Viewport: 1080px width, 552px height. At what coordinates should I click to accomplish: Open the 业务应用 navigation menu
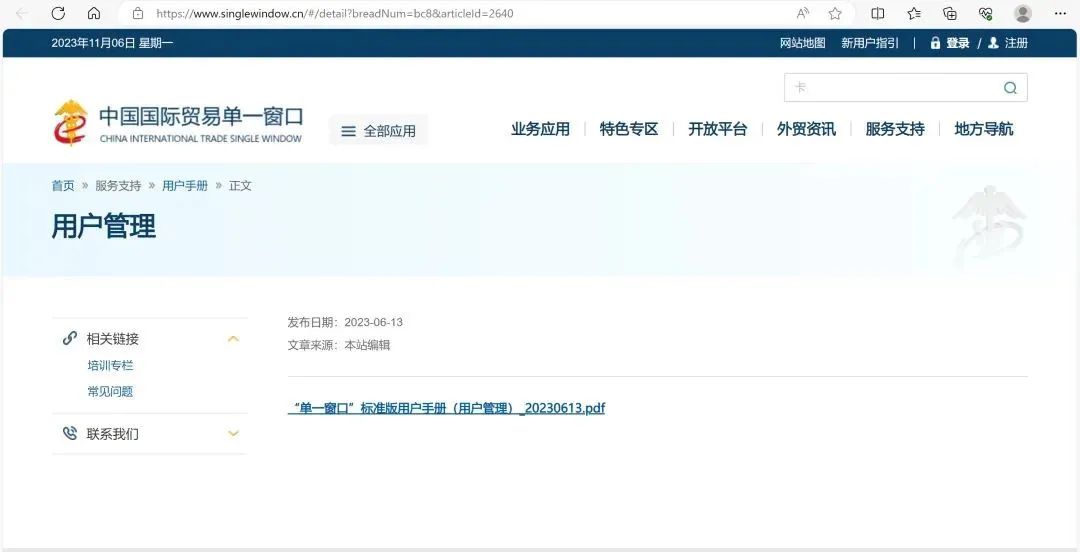(x=540, y=129)
